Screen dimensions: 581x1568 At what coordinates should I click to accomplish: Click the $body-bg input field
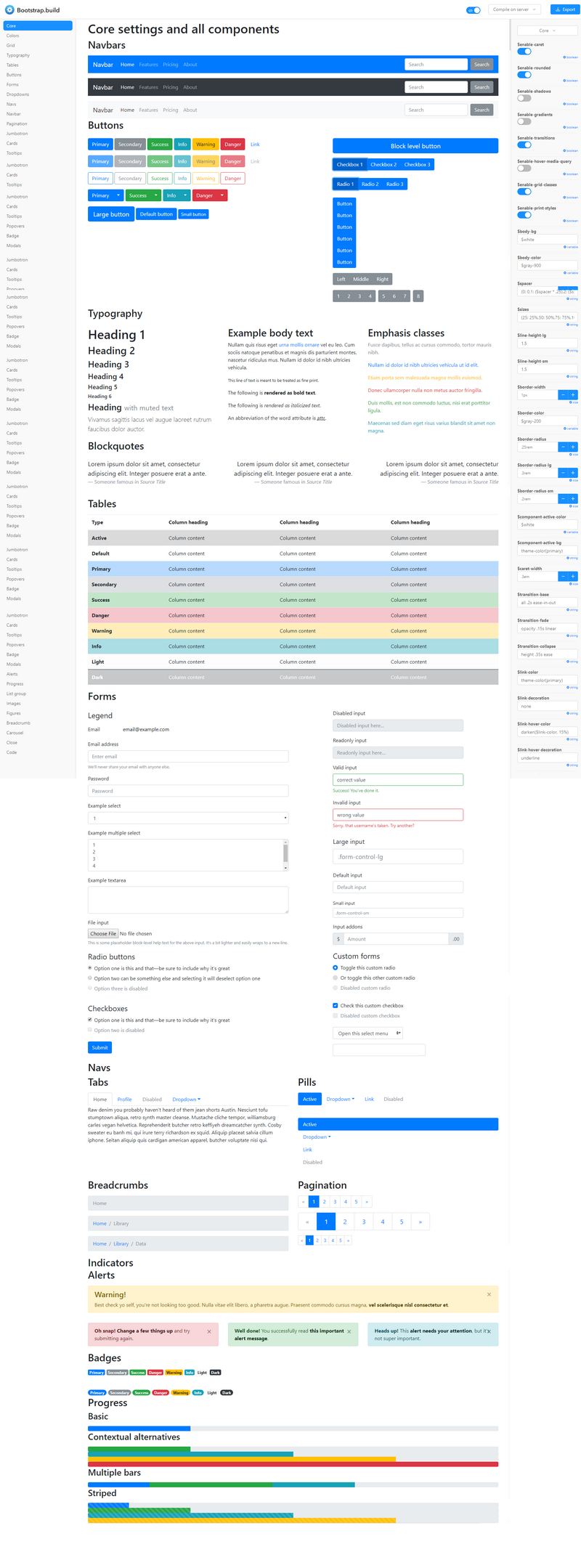tap(548, 240)
